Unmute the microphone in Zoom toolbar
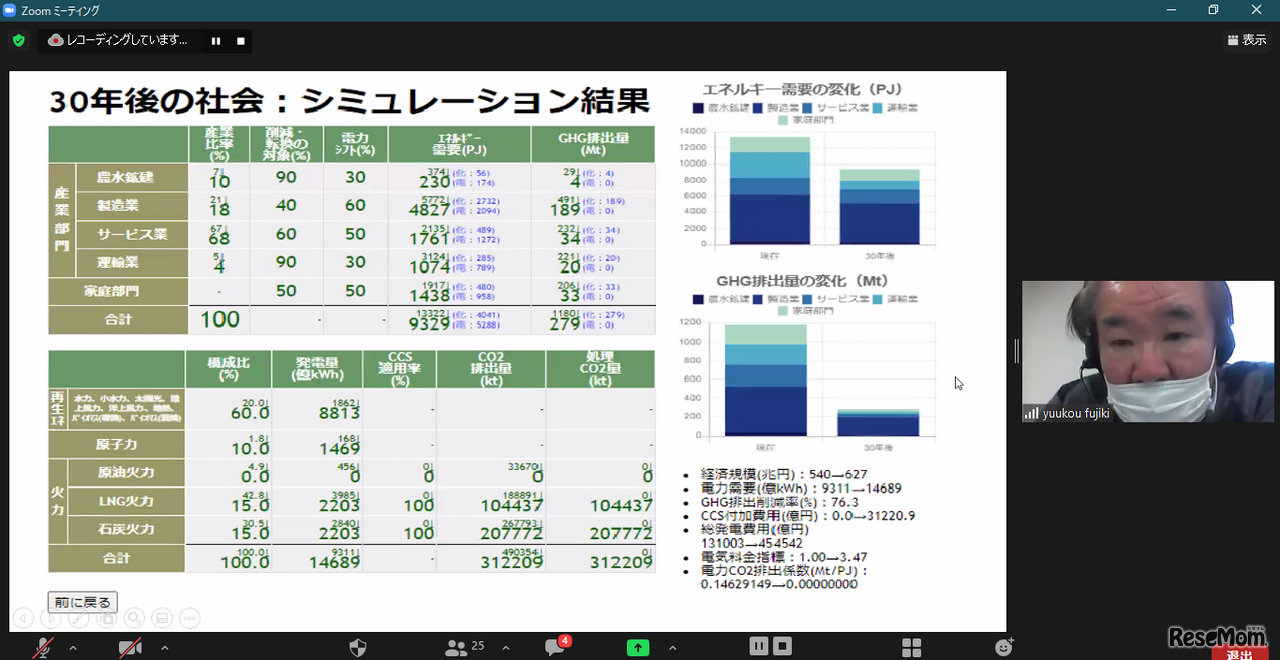 click(42, 648)
